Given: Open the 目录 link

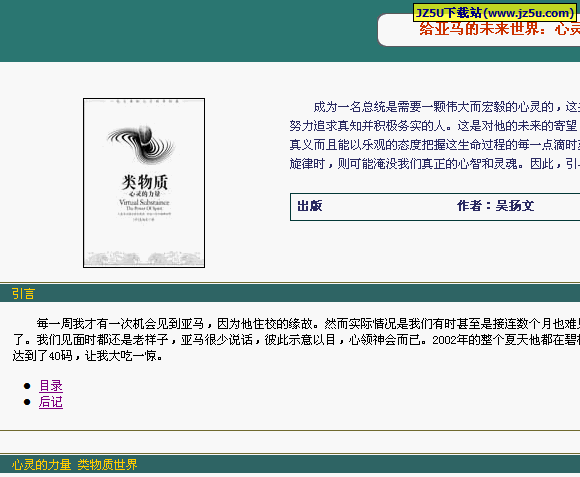Looking at the screenshot, I should [51, 386].
